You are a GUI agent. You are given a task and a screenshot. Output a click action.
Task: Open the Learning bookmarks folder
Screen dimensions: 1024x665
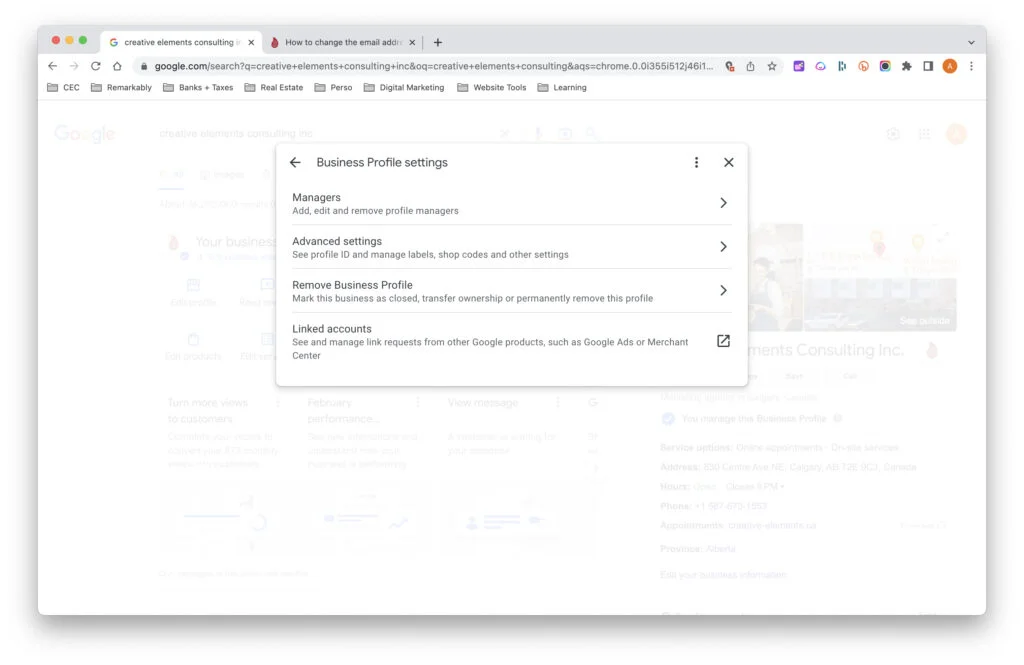562,88
